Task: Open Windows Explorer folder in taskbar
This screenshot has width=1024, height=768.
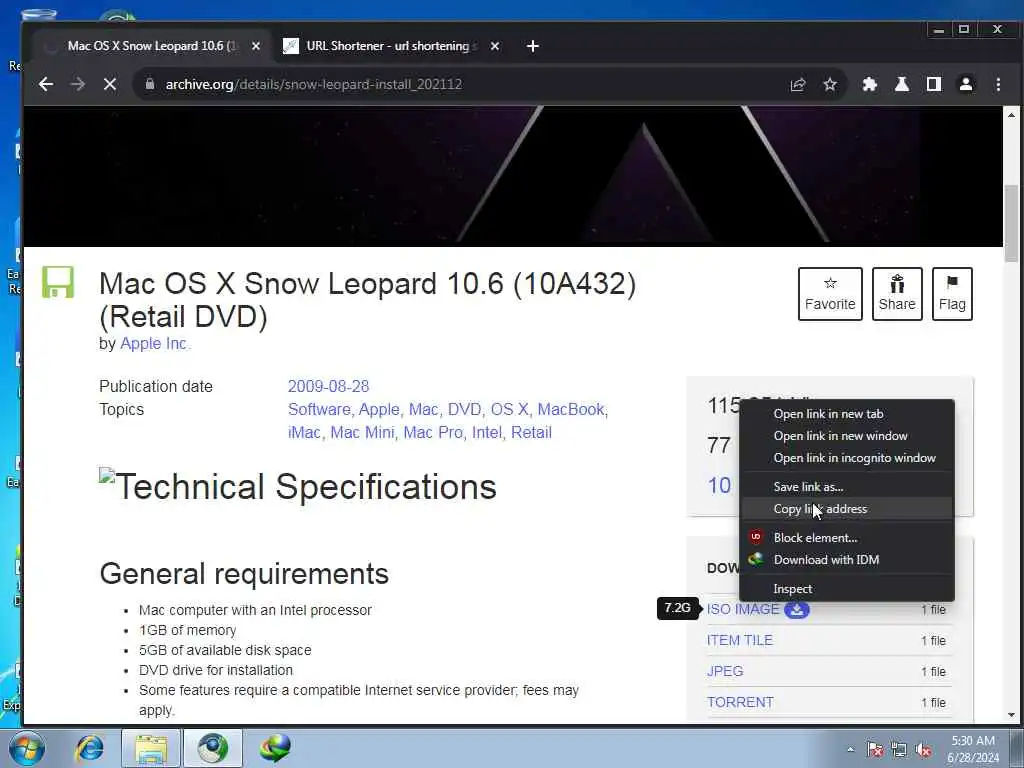Action: click(x=151, y=748)
